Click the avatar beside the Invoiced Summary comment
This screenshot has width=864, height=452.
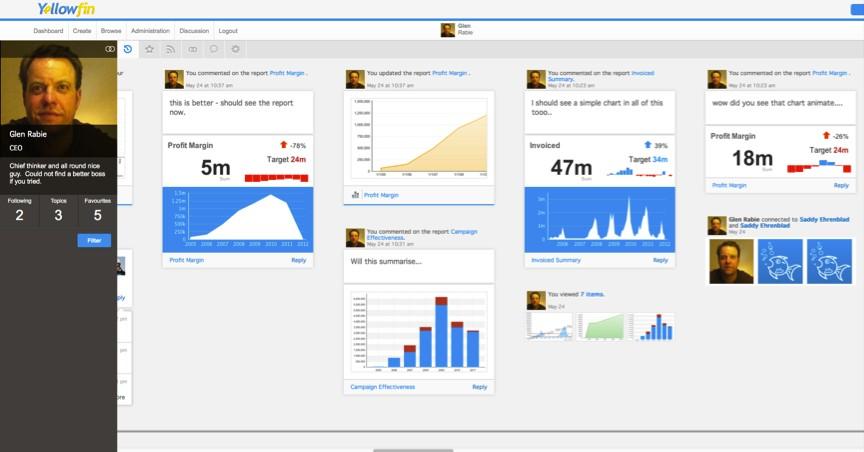pos(536,79)
